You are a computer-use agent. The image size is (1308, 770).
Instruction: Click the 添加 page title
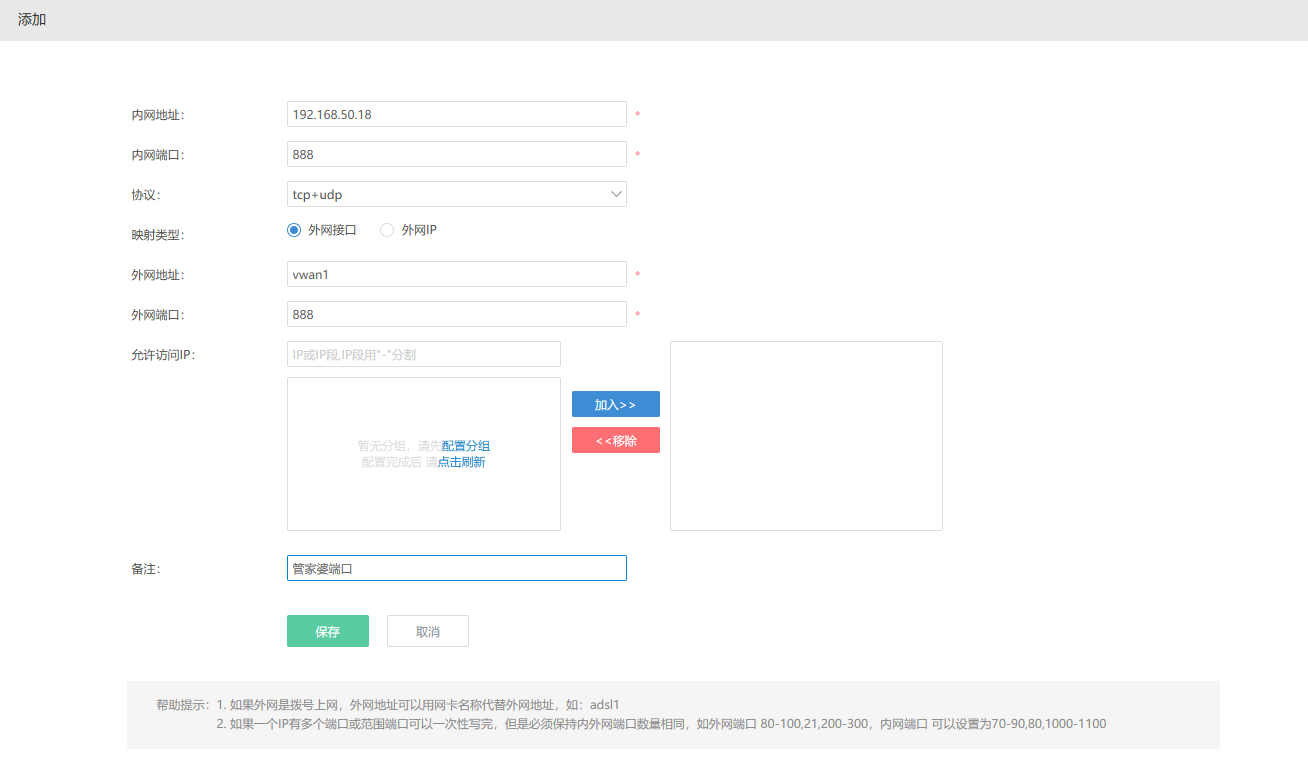pos(32,20)
